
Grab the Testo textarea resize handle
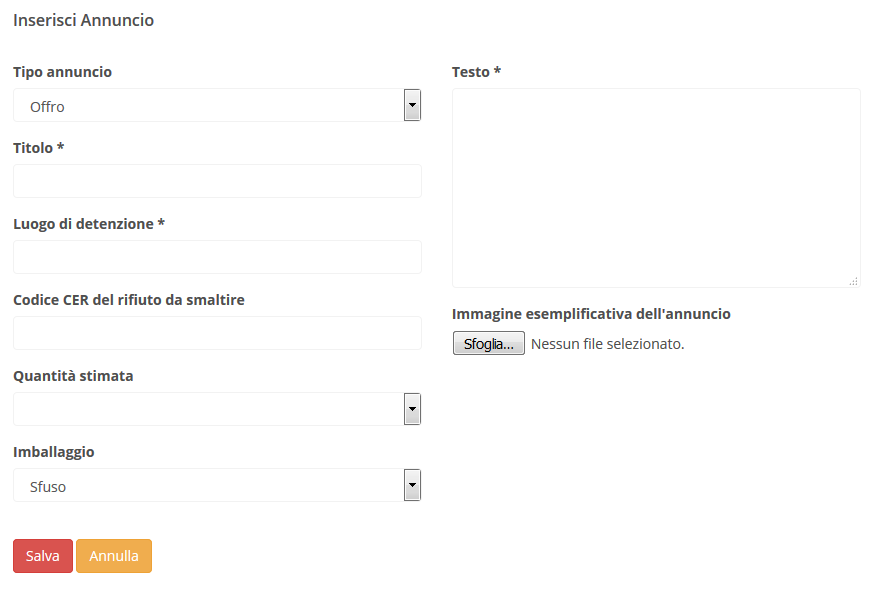[x=853, y=282]
